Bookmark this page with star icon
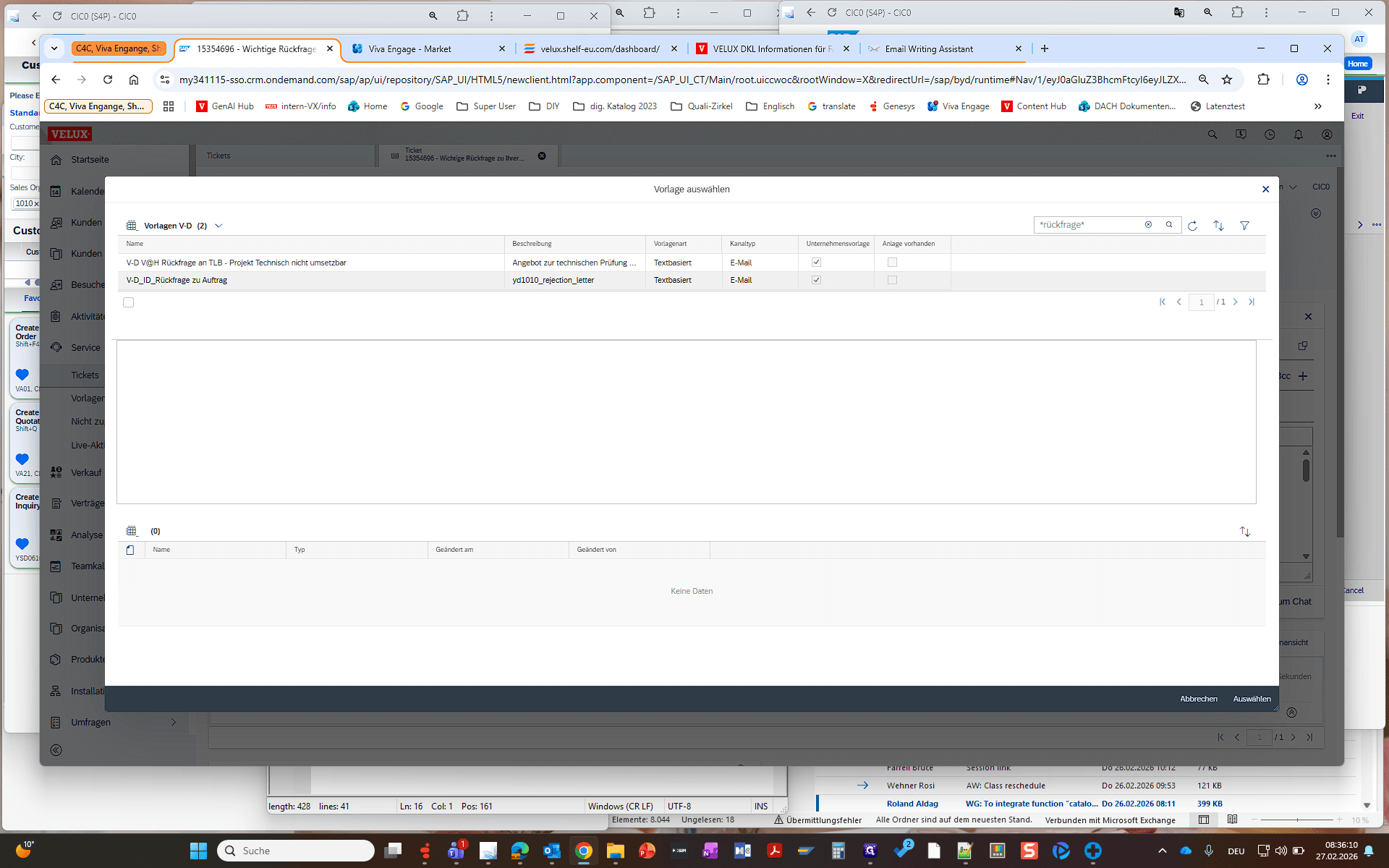The image size is (1389, 868). tap(1227, 80)
